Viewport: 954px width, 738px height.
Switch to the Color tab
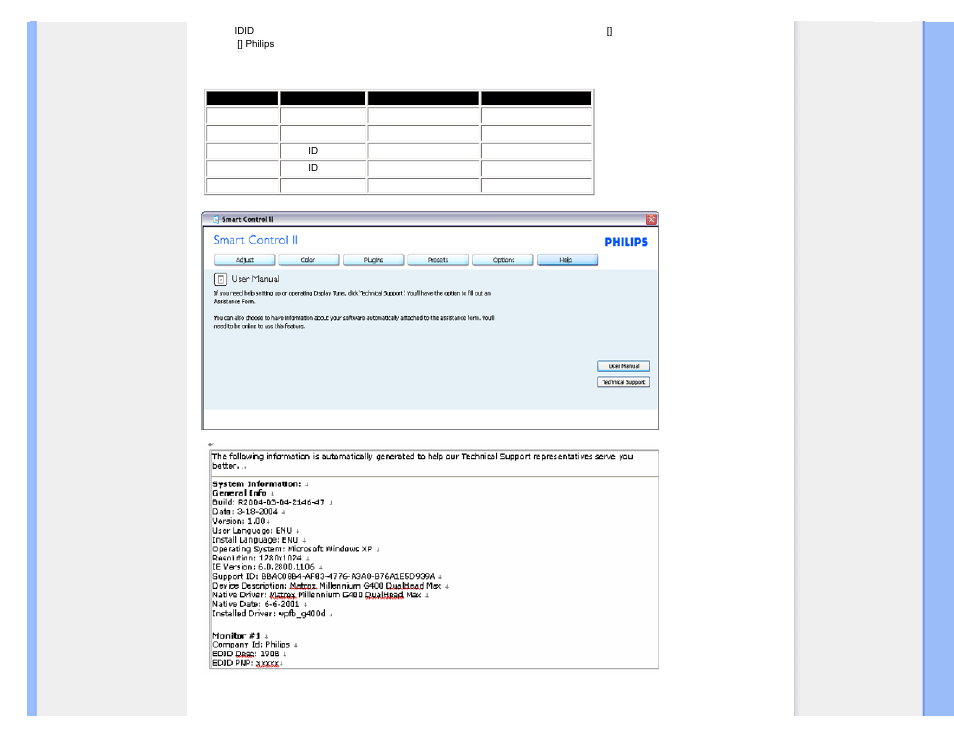(x=308, y=260)
